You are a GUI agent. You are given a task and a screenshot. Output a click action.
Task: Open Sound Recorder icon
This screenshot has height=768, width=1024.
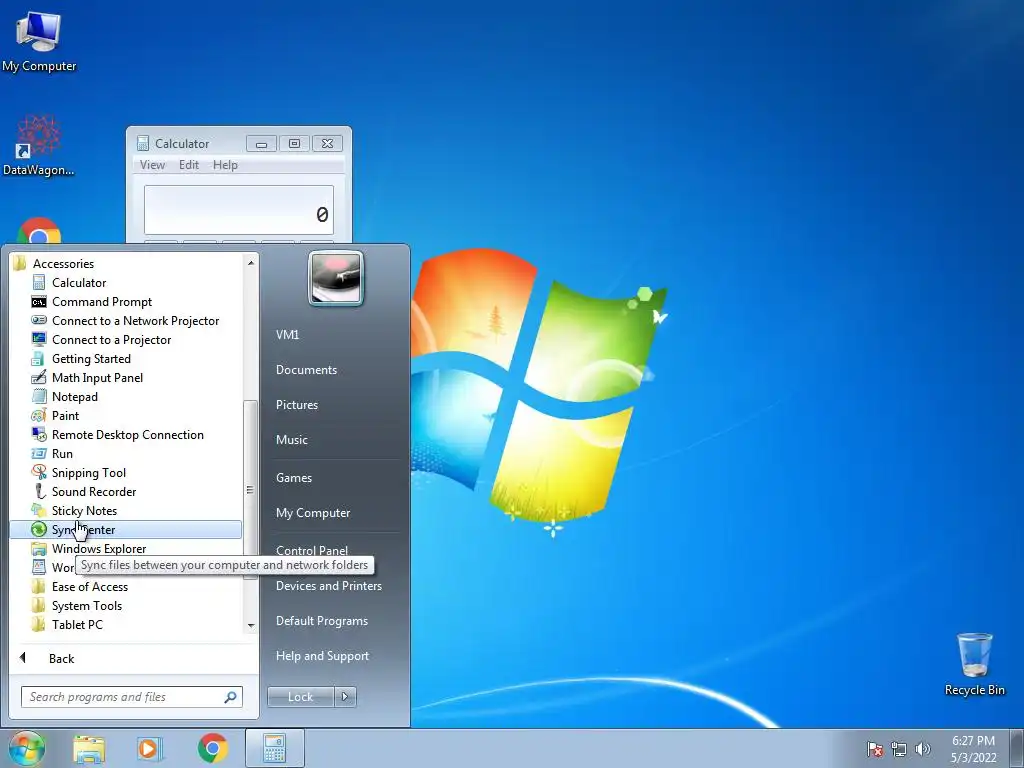click(x=39, y=491)
